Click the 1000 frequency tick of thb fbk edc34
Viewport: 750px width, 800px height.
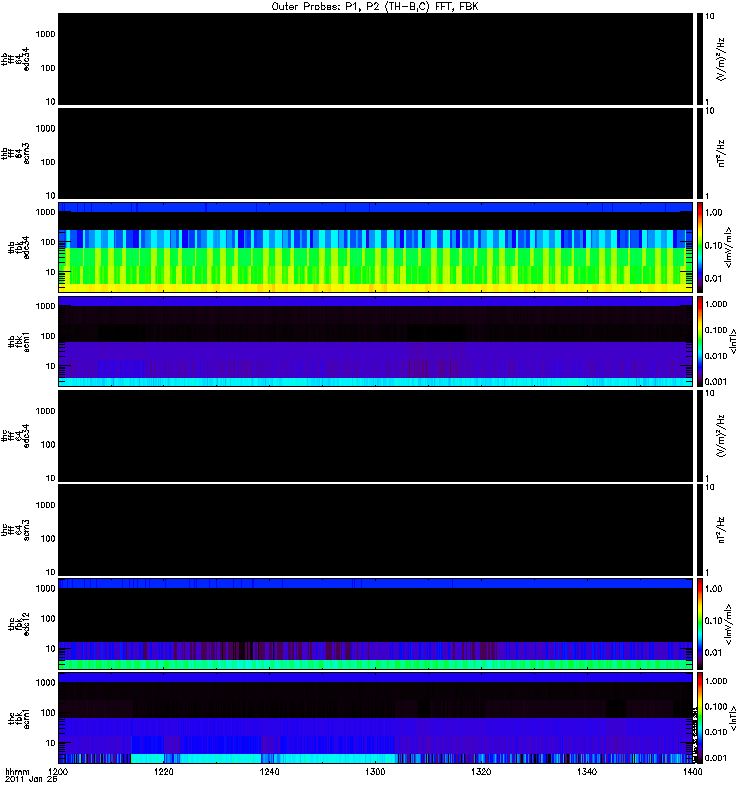tap(45, 212)
